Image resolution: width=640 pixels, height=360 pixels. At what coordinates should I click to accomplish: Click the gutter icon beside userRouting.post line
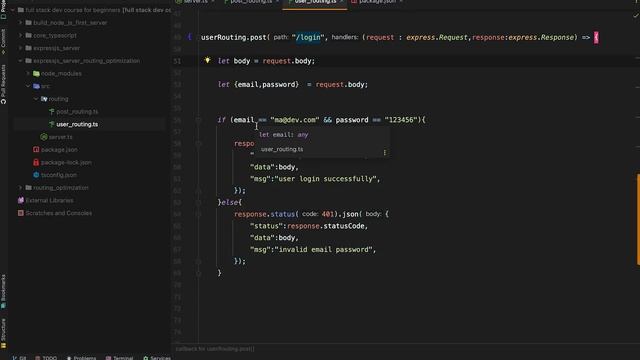[189, 37]
